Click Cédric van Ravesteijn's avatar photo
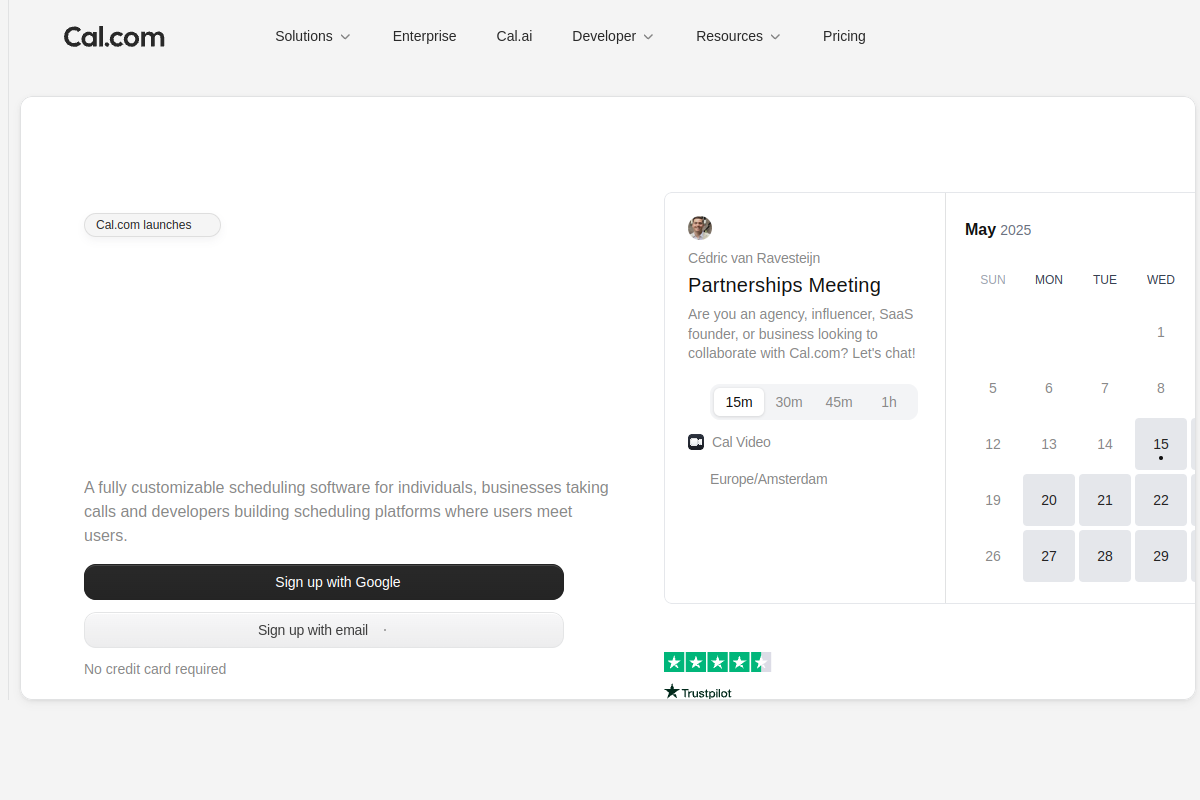The height and width of the screenshot is (800, 1200). (x=700, y=228)
